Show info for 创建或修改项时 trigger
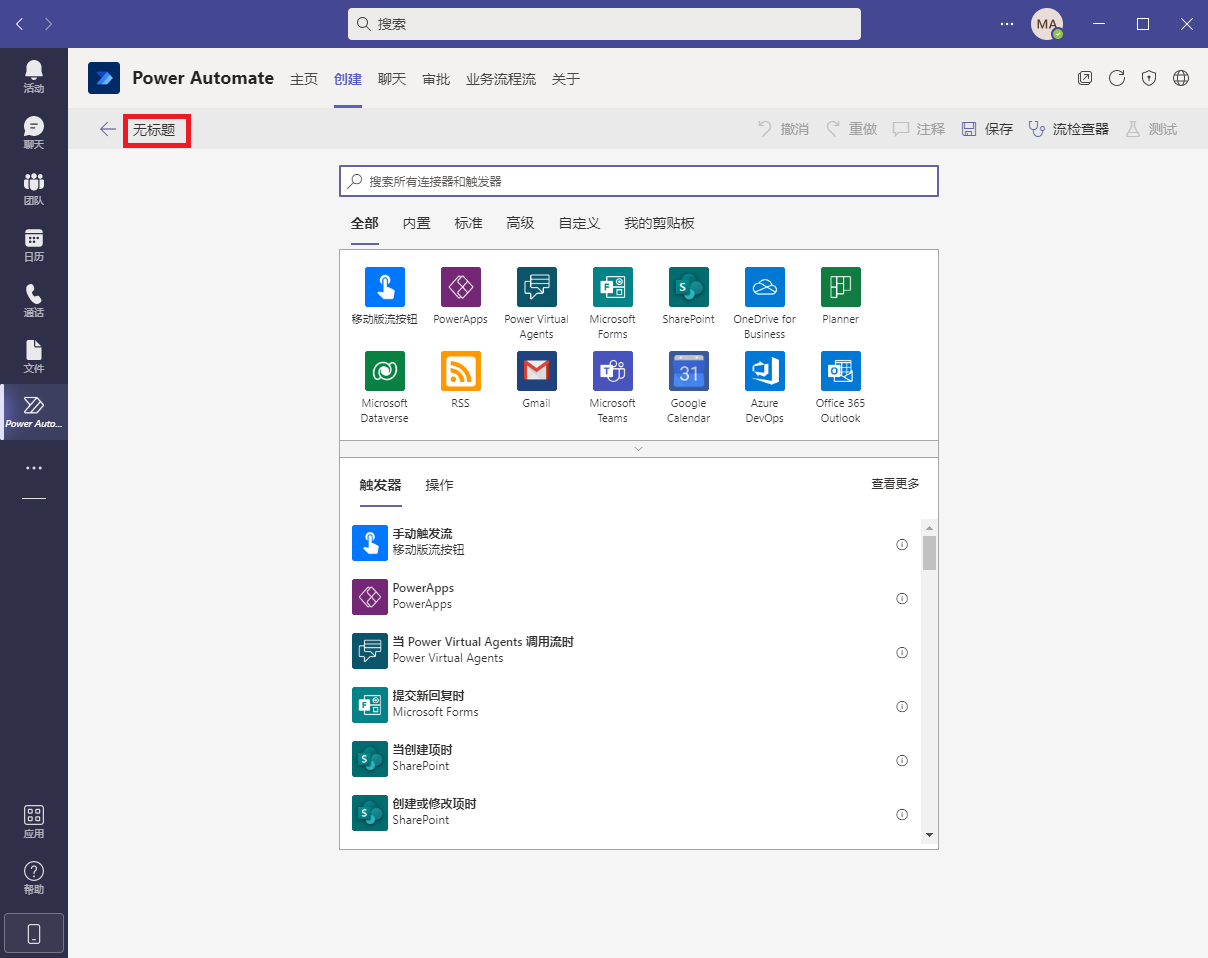1208x958 pixels. (x=902, y=814)
